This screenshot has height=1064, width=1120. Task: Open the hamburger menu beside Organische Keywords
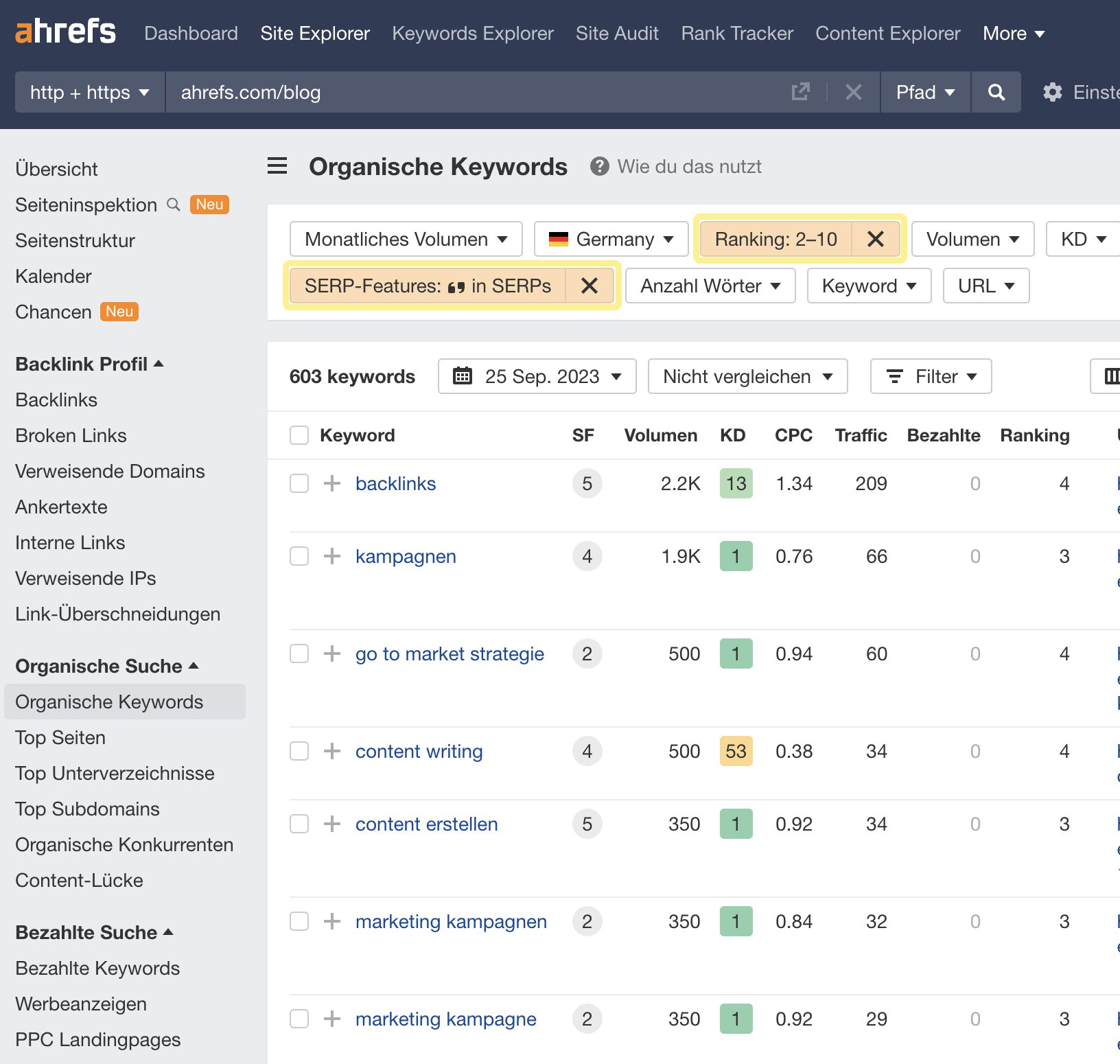[277, 165]
